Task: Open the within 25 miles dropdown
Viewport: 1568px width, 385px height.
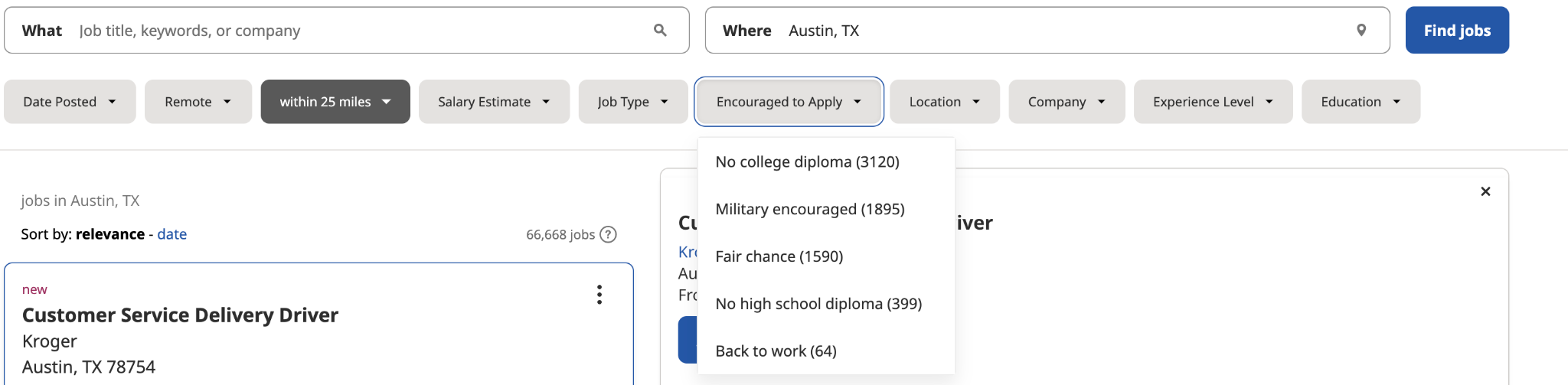Action: pos(335,102)
